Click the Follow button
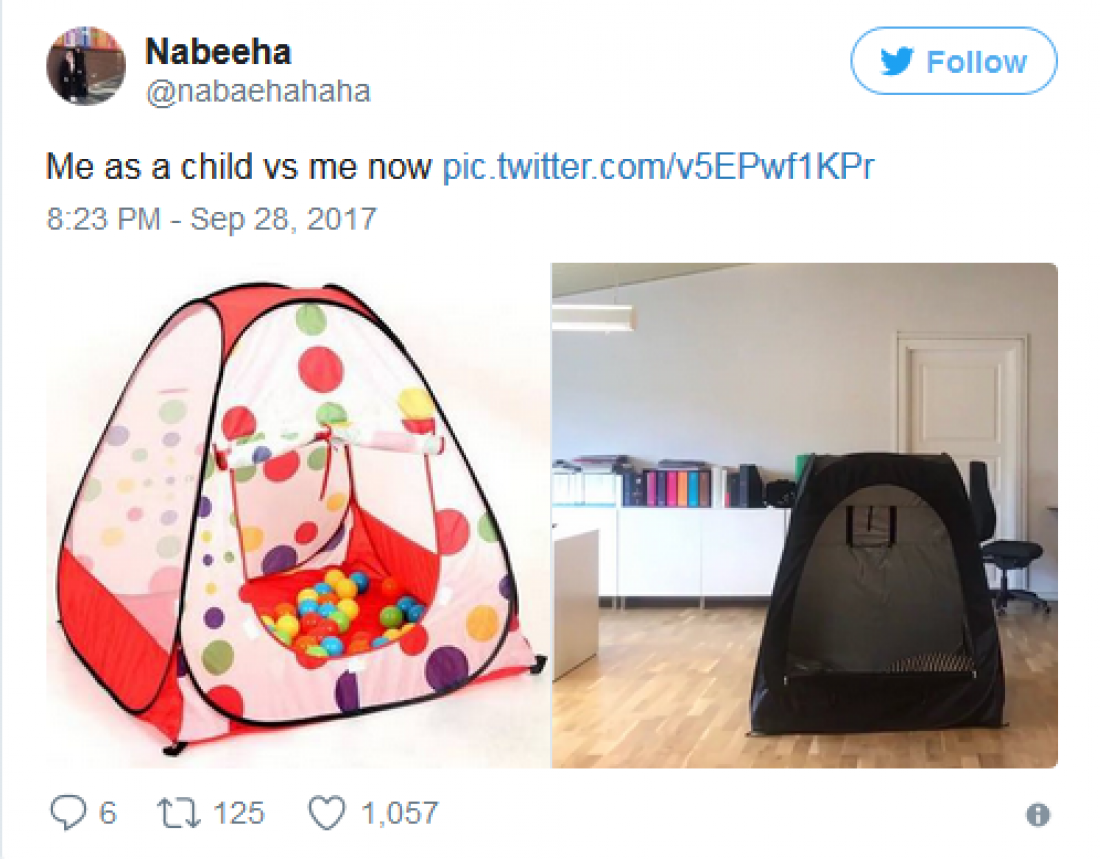 tap(953, 61)
